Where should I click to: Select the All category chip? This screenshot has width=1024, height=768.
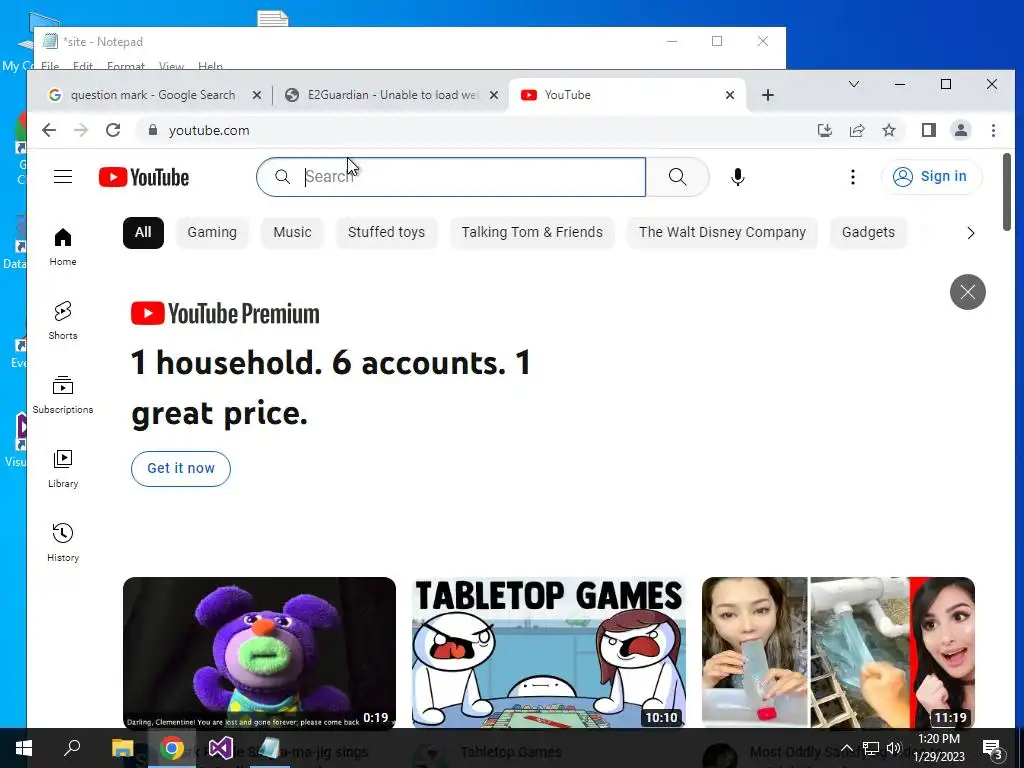143,232
